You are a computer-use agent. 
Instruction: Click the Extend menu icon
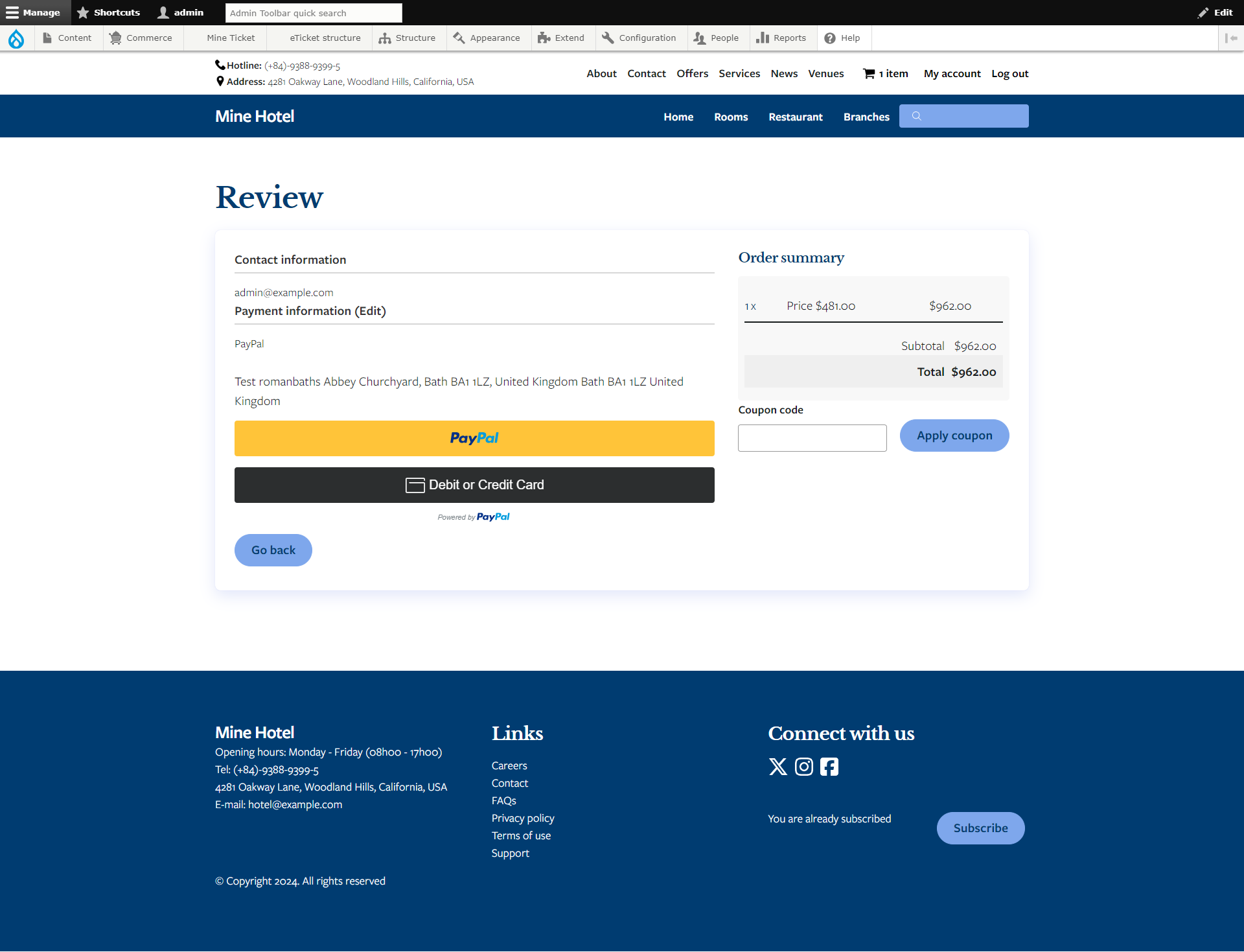(543, 38)
